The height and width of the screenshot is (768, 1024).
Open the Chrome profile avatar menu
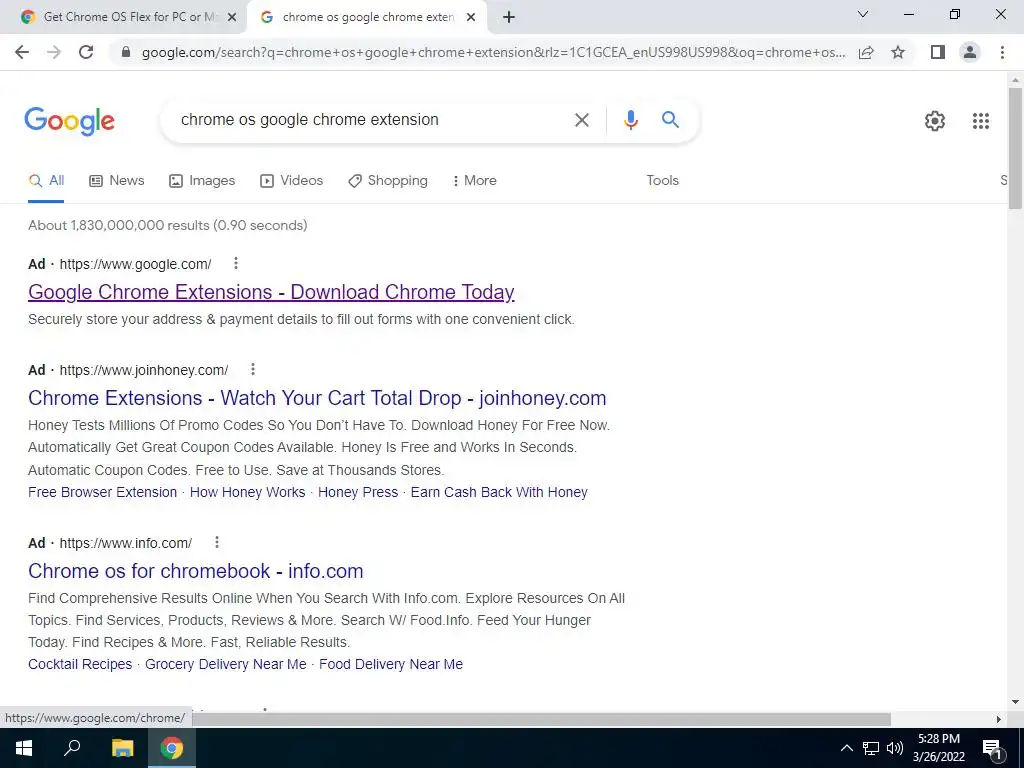(970, 52)
